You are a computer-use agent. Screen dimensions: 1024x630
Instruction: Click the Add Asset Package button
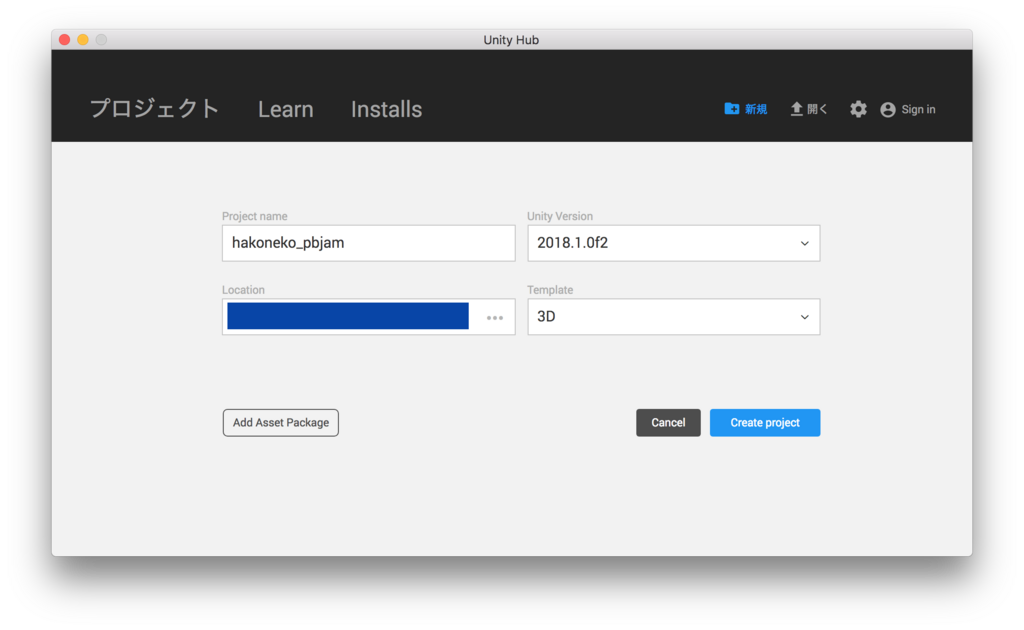click(x=281, y=423)
